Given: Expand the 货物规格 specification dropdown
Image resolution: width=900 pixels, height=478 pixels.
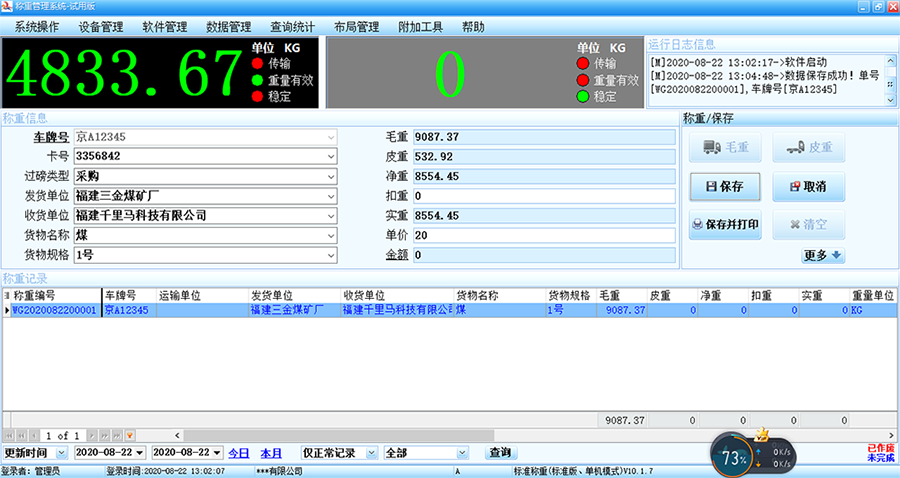Looking at the screenshot, I should [331, 255].
